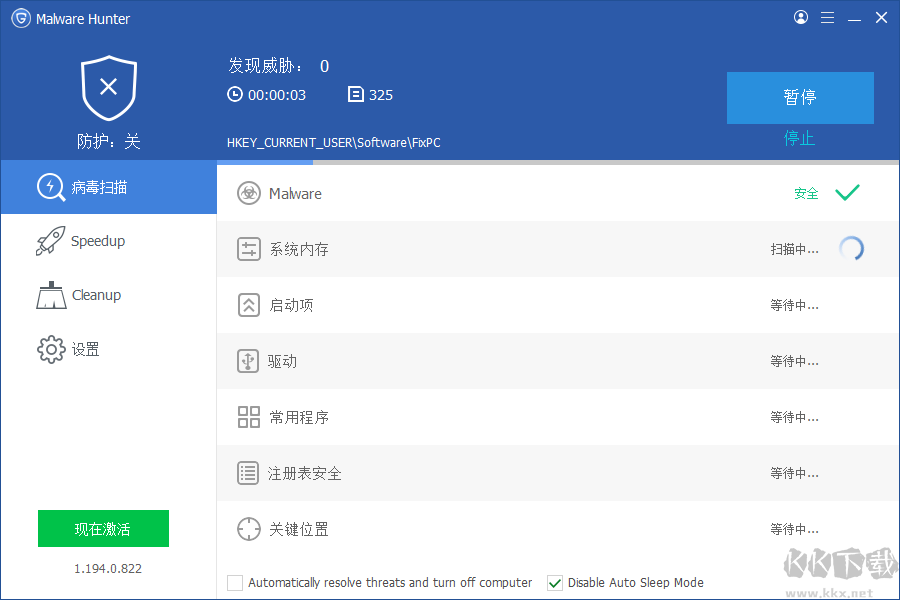Viewport: 900px width, 600px height.
Task: Click the 现在激活 activation button
Action: pos(103,528)
